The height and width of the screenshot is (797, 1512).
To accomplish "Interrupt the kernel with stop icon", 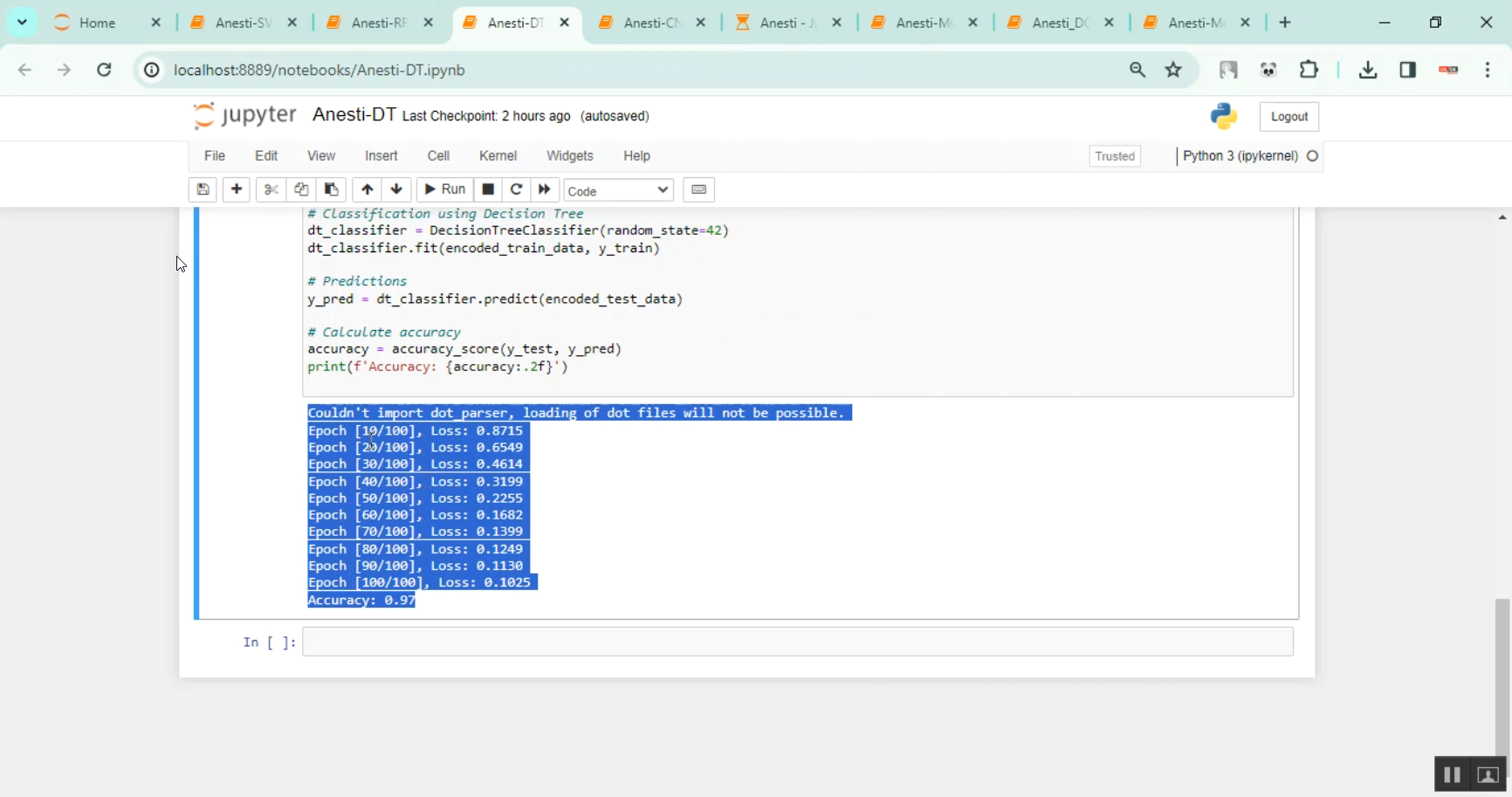I will coord(486,189).
